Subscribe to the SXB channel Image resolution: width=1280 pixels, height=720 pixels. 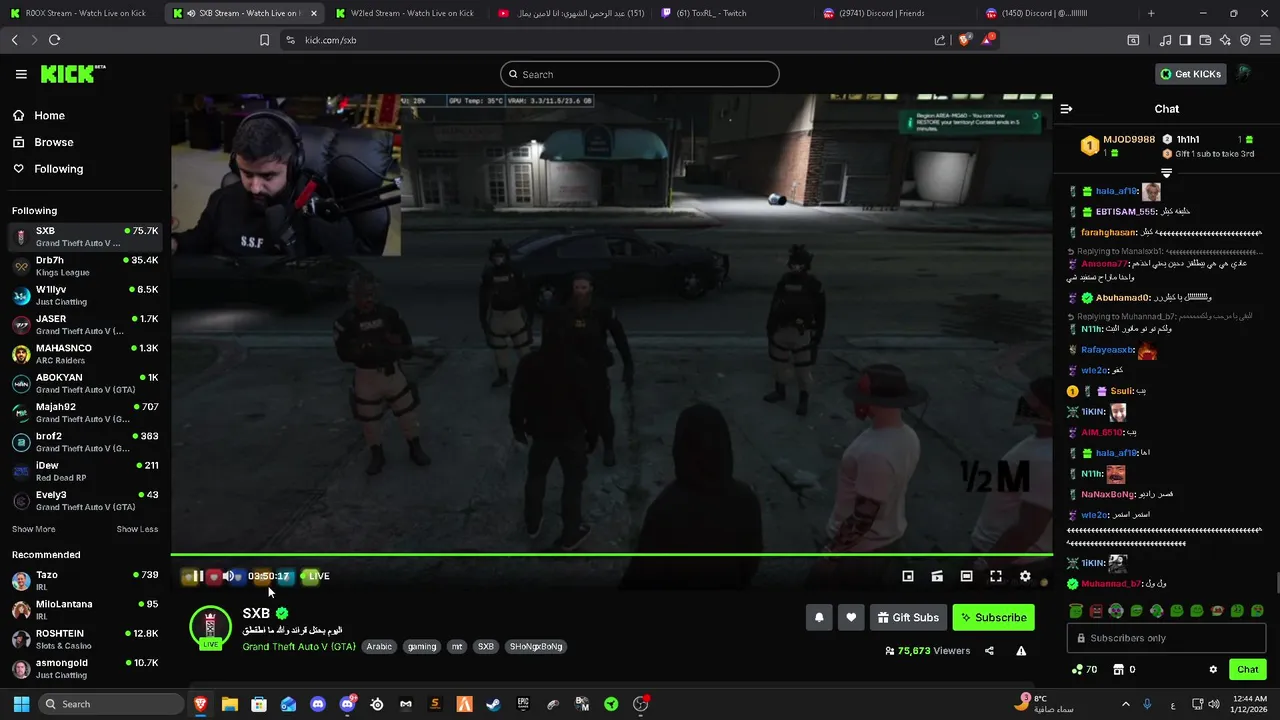[x=994, y=618]
